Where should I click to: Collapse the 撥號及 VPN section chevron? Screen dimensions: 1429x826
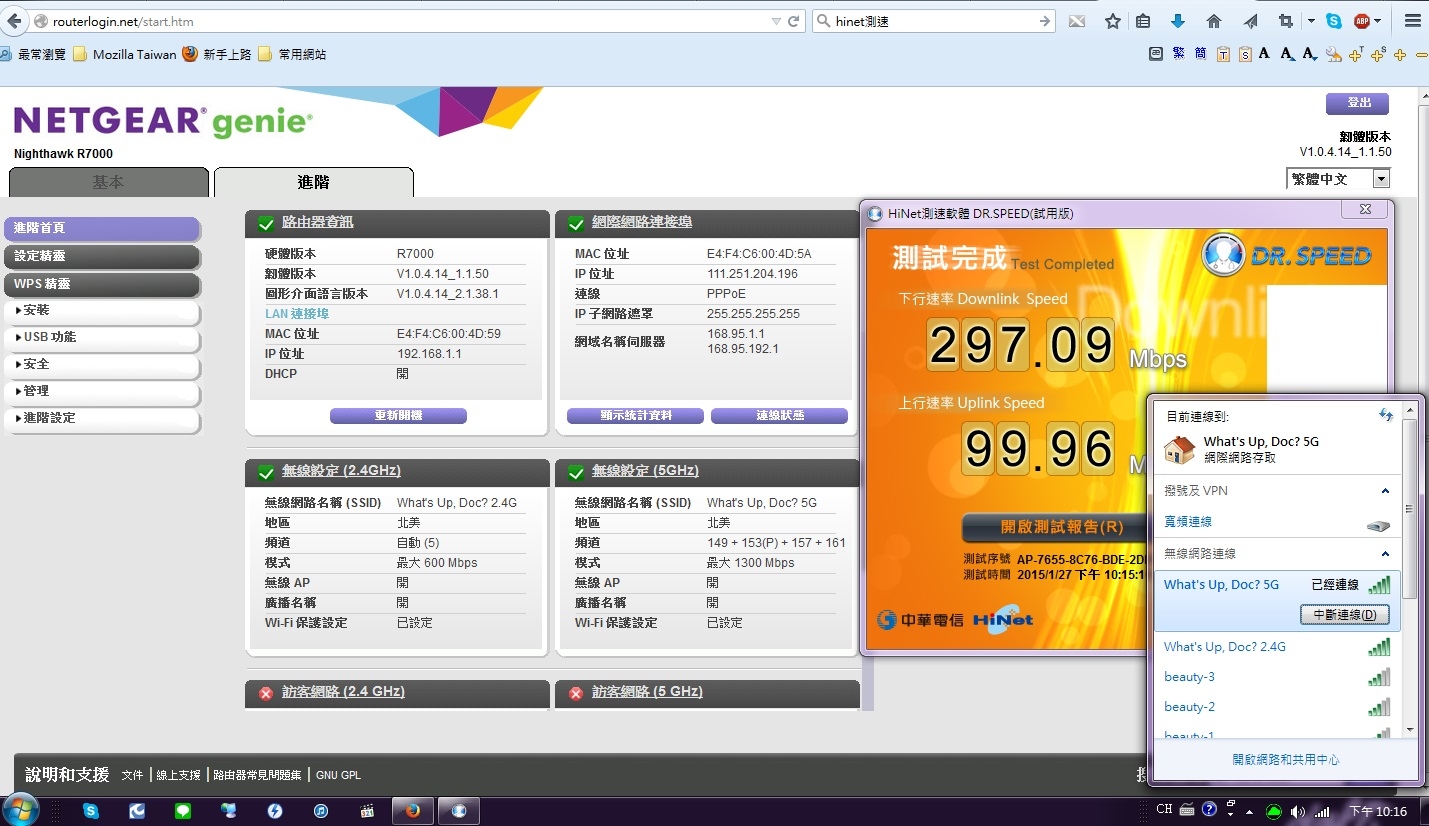pos(1386,491)
